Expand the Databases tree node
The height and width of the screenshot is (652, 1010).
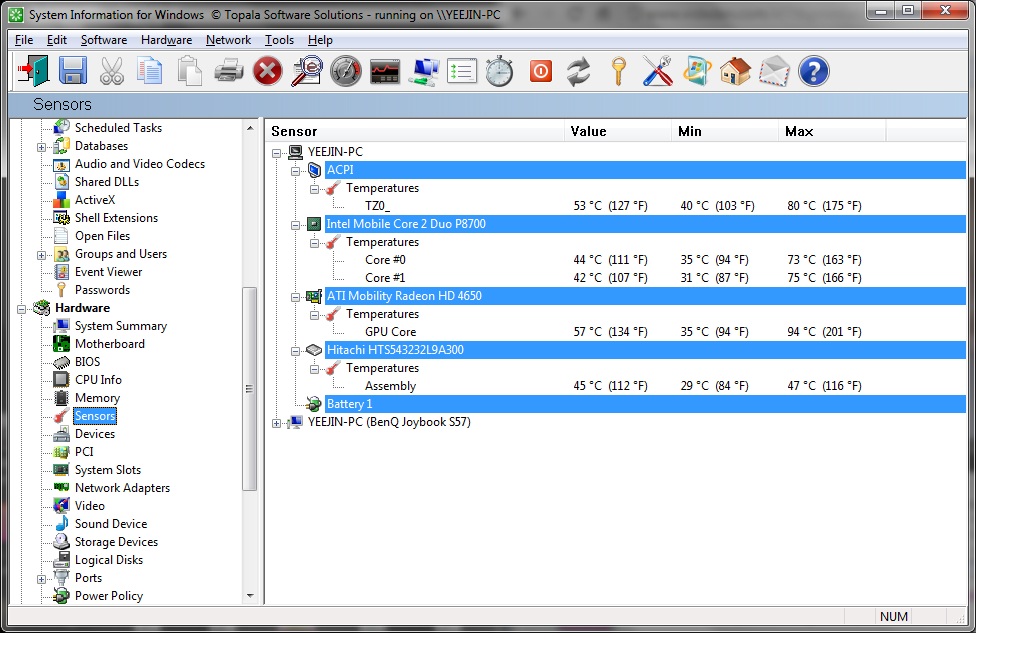[x=41, y=147]
